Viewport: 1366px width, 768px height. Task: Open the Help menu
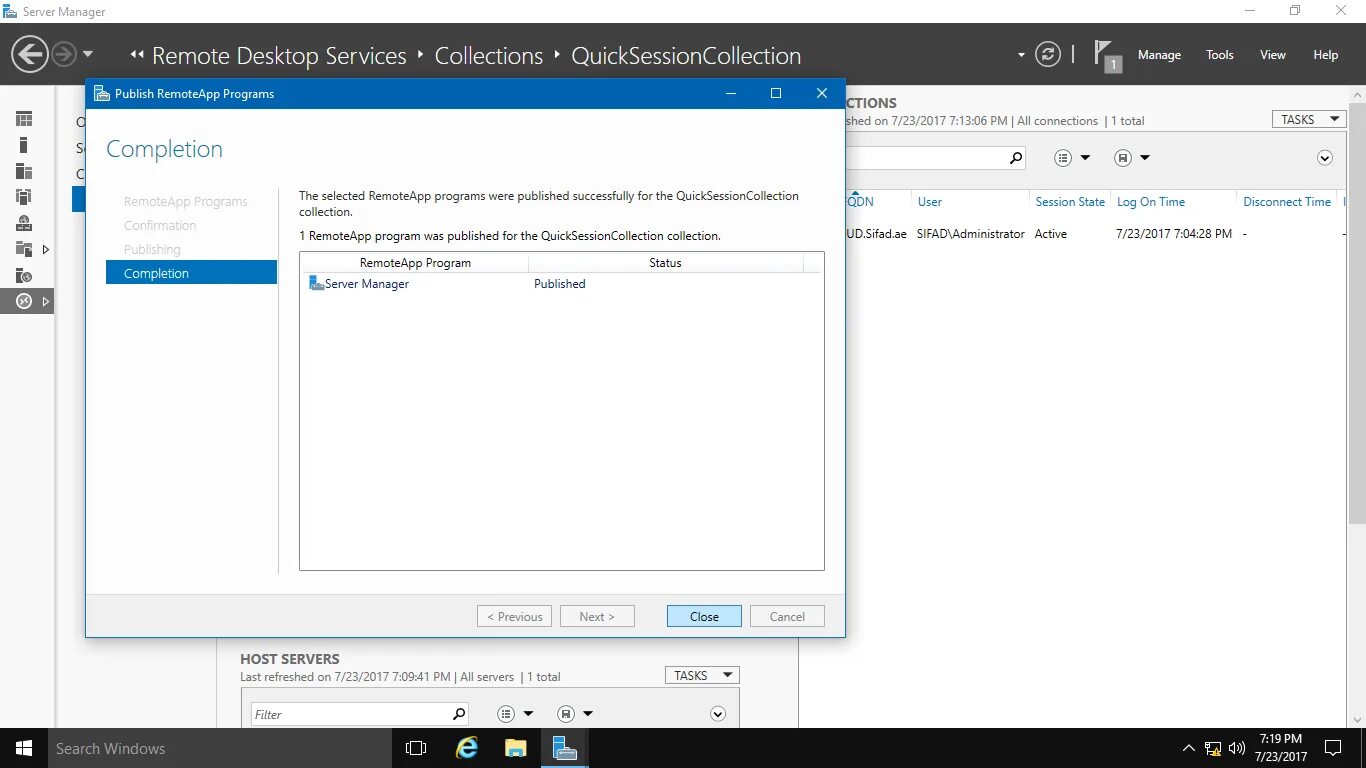[x=1325, y=55]
